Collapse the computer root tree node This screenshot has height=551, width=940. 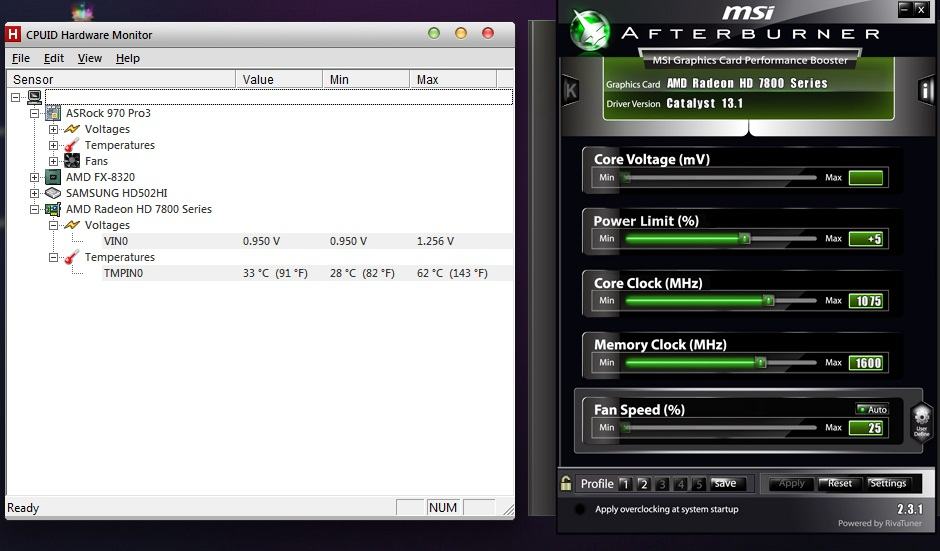pos(16,97)
